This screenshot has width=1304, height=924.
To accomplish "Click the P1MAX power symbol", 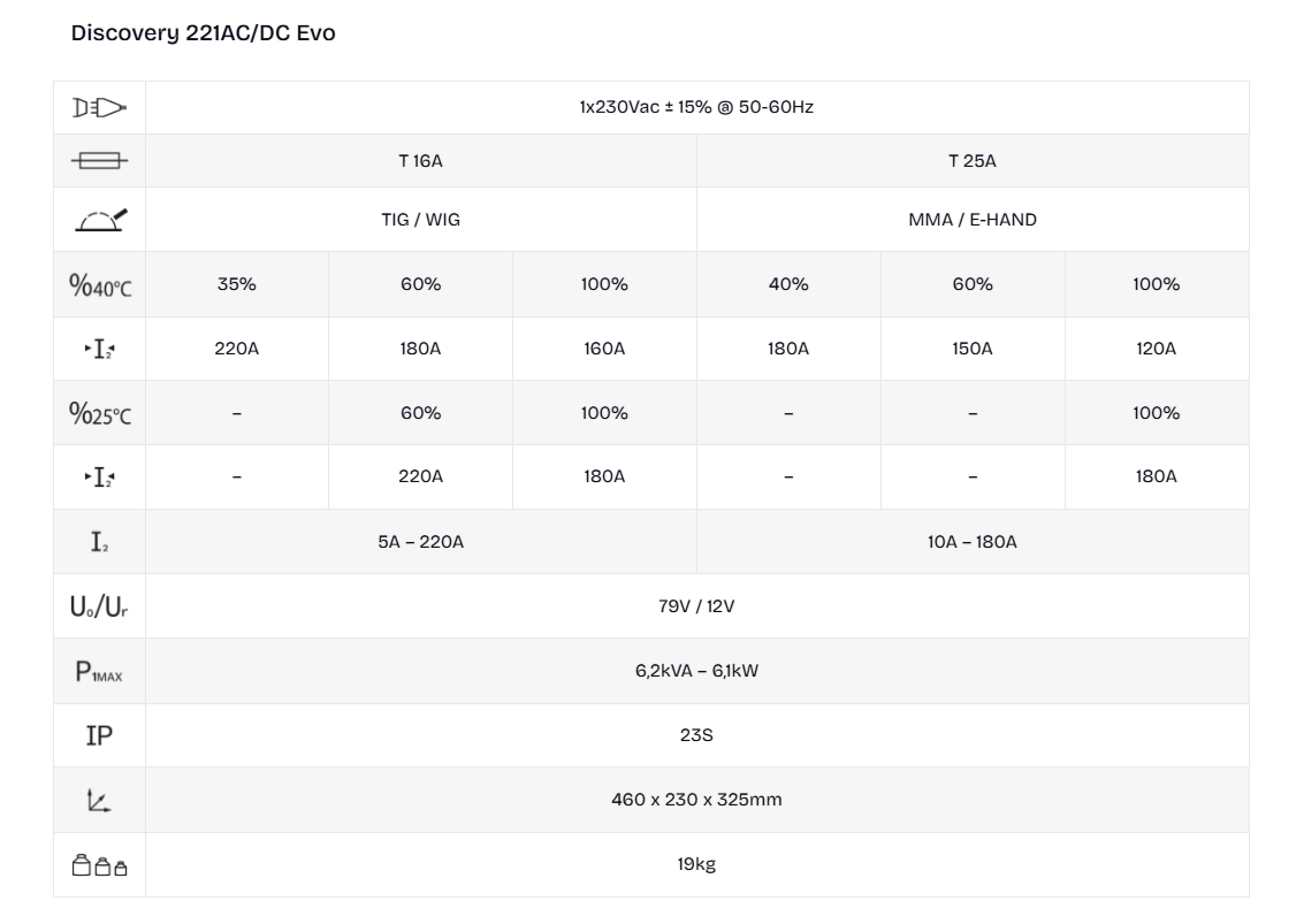I will point(99,671).
